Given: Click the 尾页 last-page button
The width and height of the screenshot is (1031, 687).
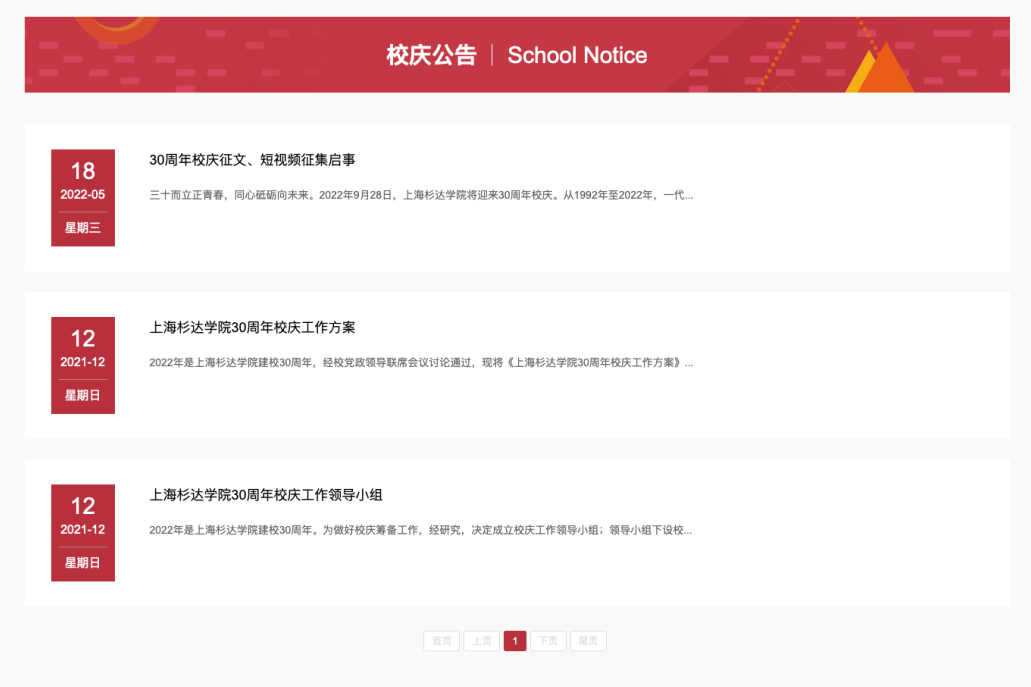Looking at the screenshot, I should pos(588,641).
